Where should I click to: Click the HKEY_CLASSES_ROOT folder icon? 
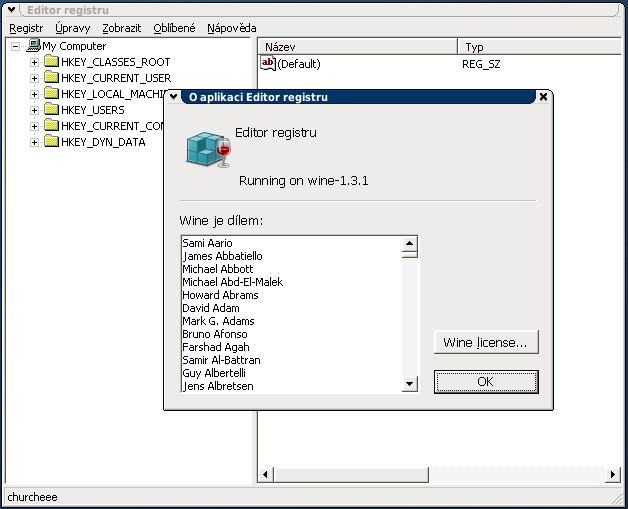51,61
